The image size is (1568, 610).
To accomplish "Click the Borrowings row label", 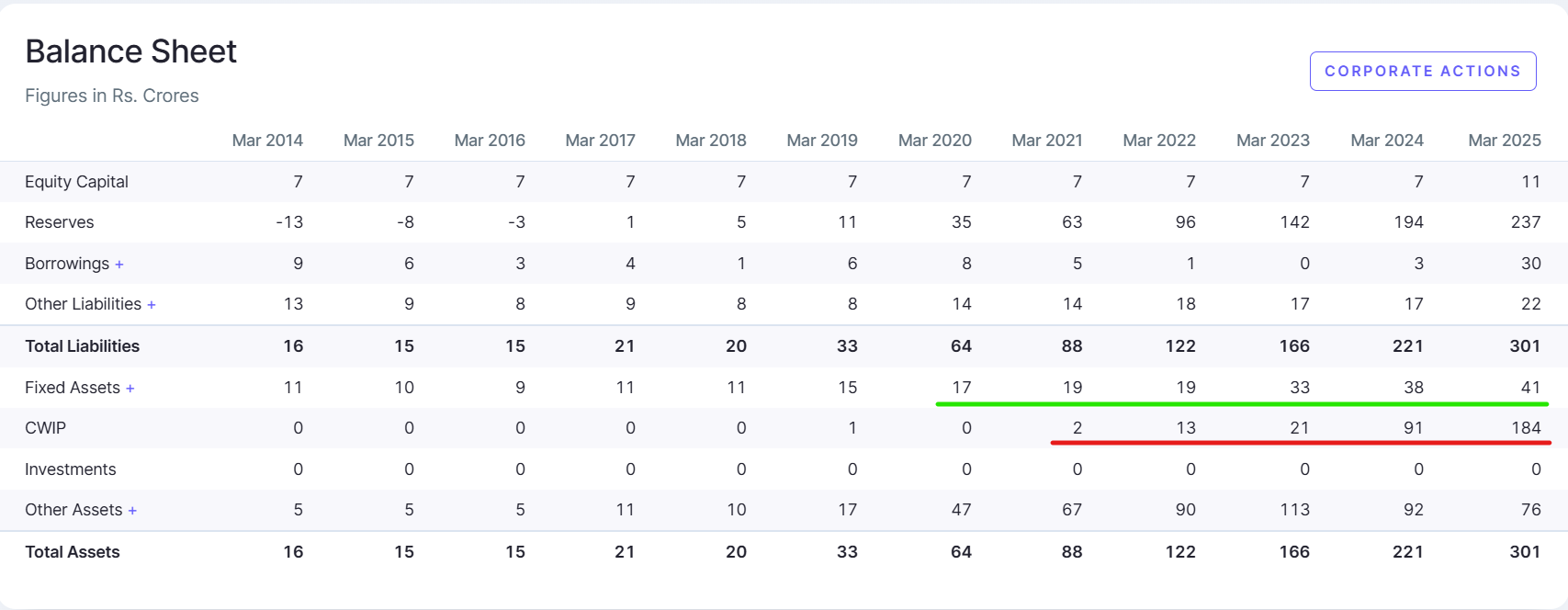I will pos(67,264).
